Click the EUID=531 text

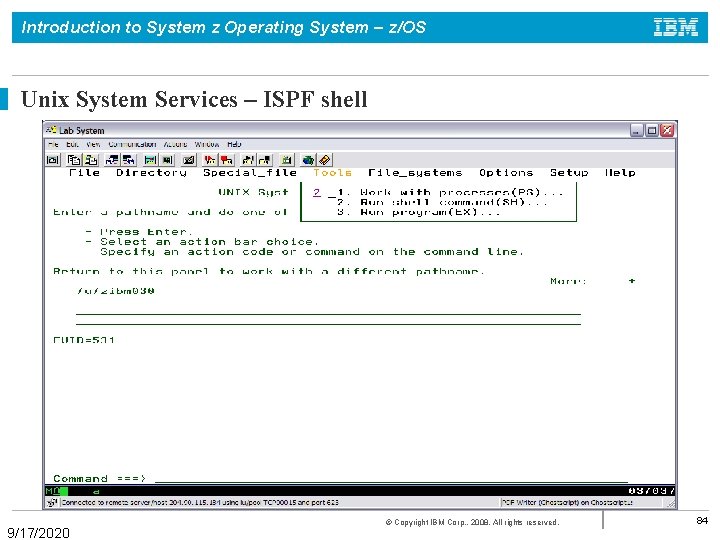pos(84,340)
